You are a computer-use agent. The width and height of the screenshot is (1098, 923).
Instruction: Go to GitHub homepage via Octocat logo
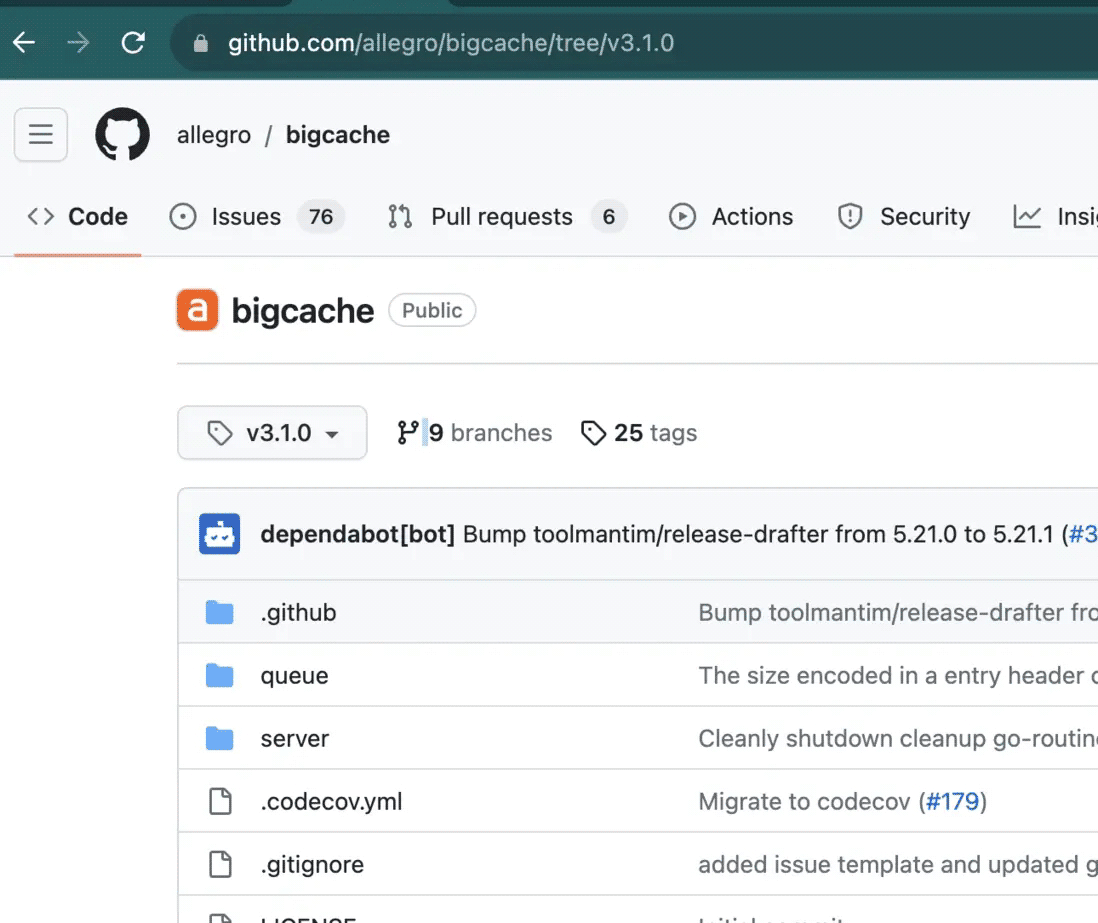tap(123, 134)
